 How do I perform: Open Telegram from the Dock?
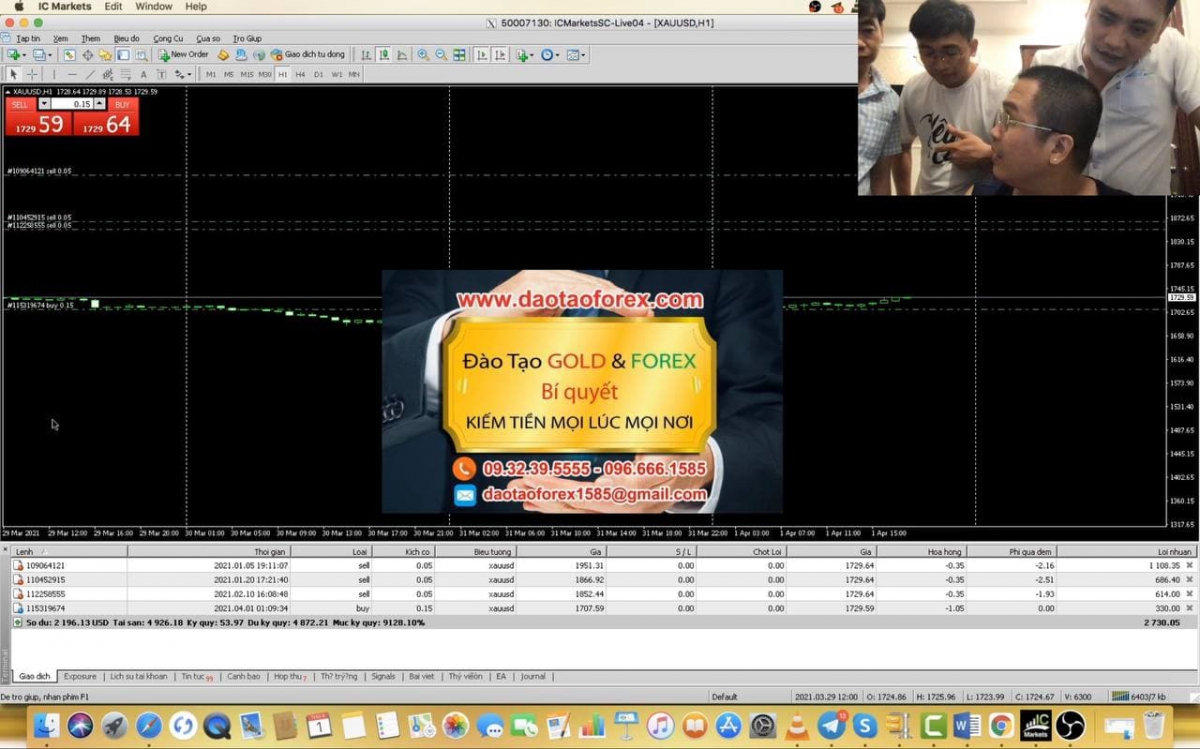[830, 726]
